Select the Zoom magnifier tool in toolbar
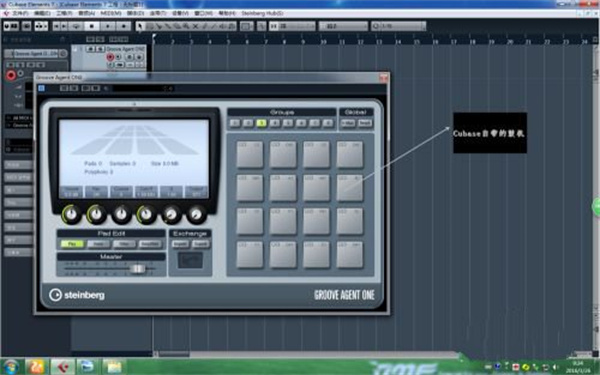 pos(186,26)
